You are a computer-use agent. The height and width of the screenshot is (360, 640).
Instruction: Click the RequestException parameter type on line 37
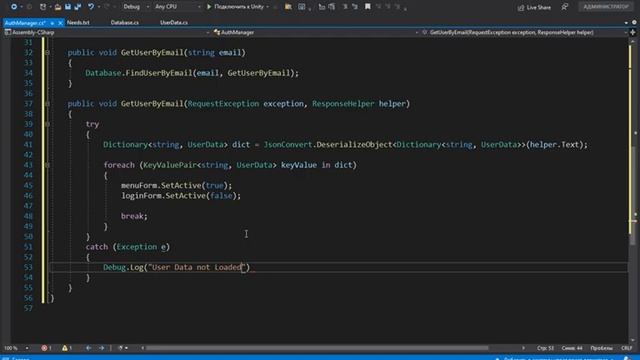[223, 104]
